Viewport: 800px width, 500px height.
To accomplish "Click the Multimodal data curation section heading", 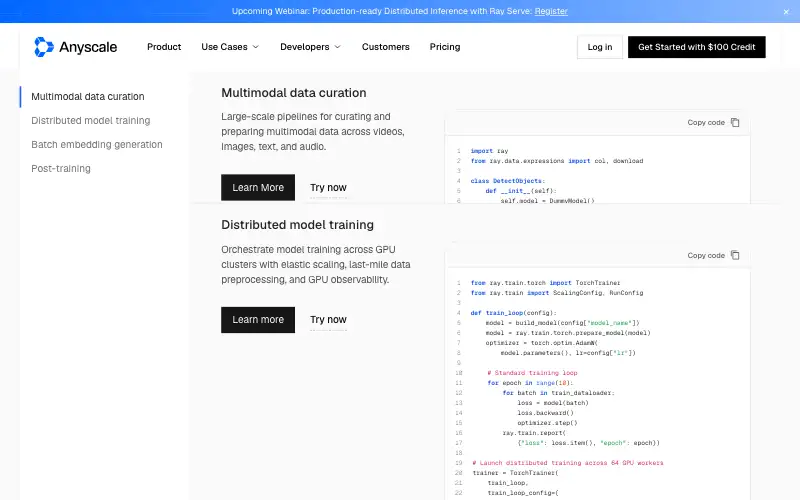I will point(293,93).
